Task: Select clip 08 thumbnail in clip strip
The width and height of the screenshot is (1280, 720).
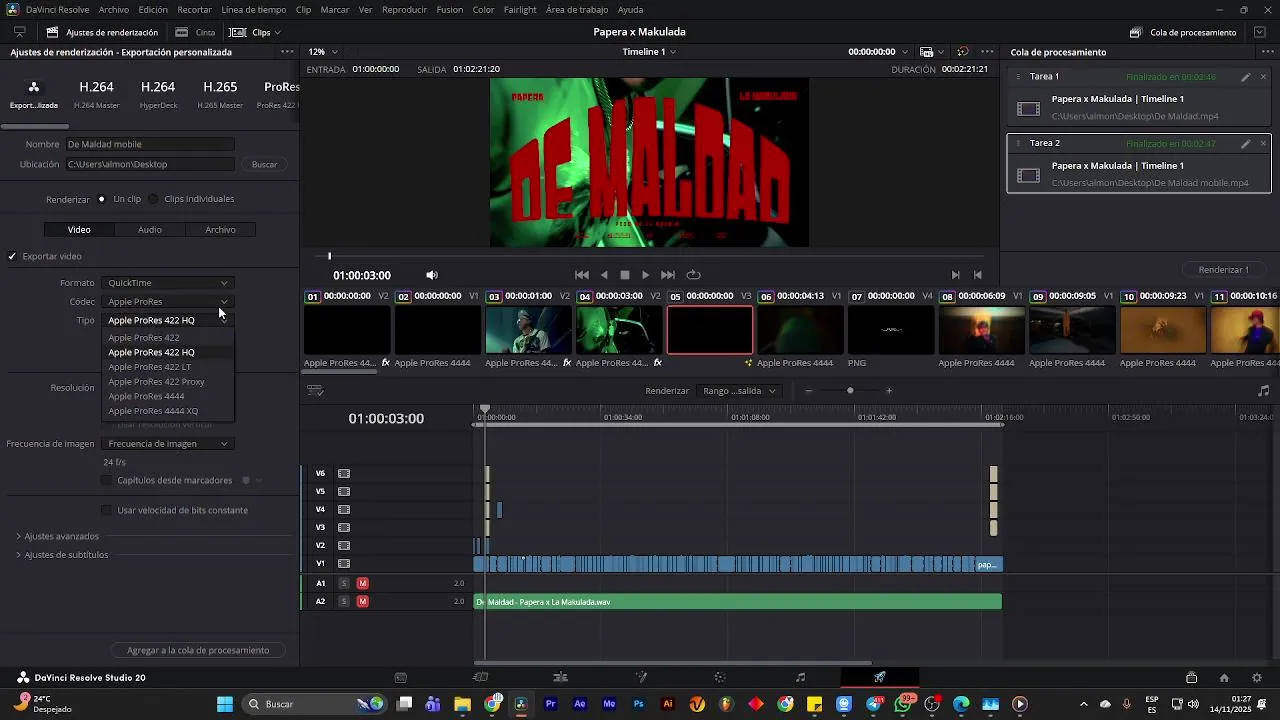Action: click(982, 330)
